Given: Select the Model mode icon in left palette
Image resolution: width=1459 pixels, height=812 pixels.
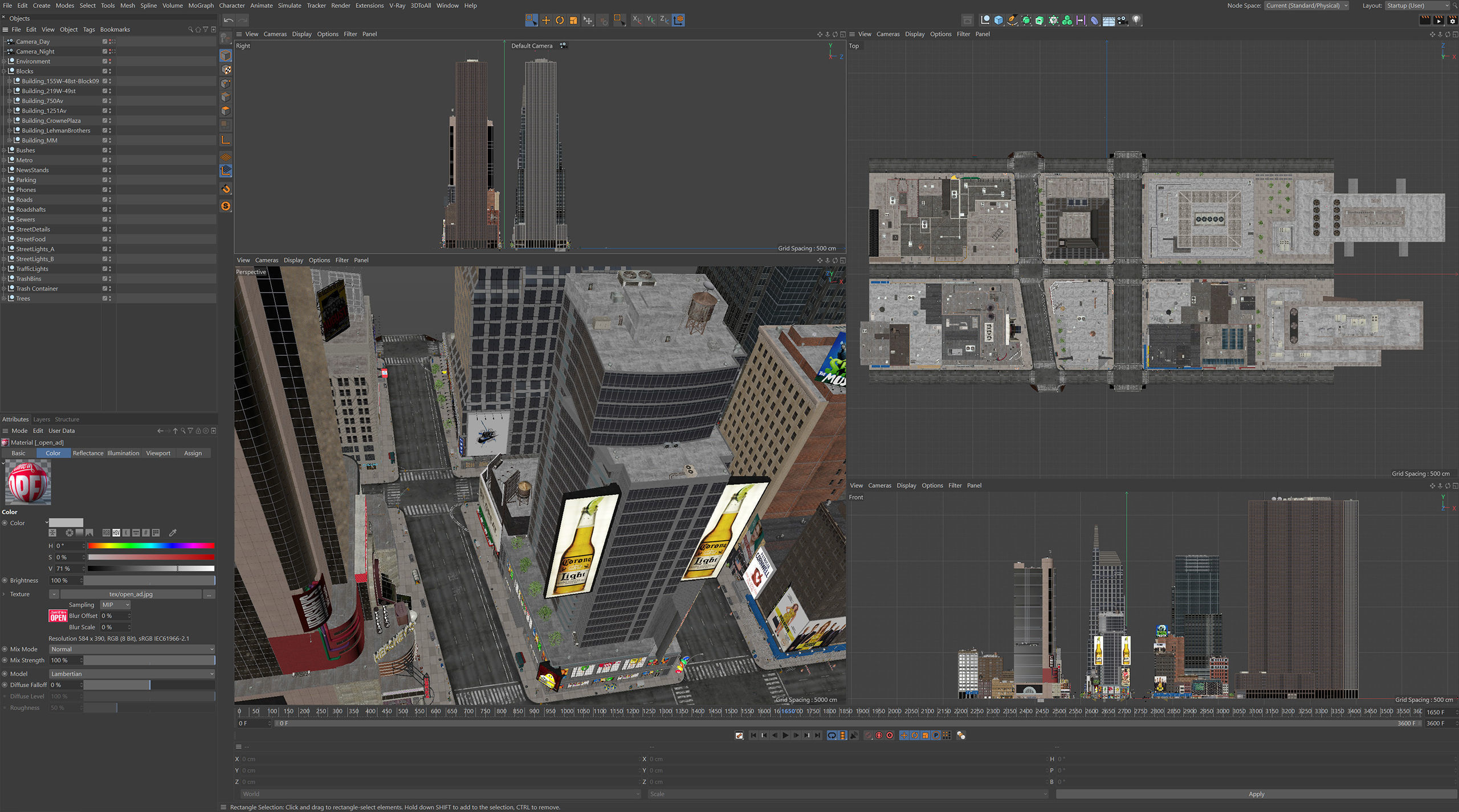Looking at the screenshot, I should tap(226, 55).
